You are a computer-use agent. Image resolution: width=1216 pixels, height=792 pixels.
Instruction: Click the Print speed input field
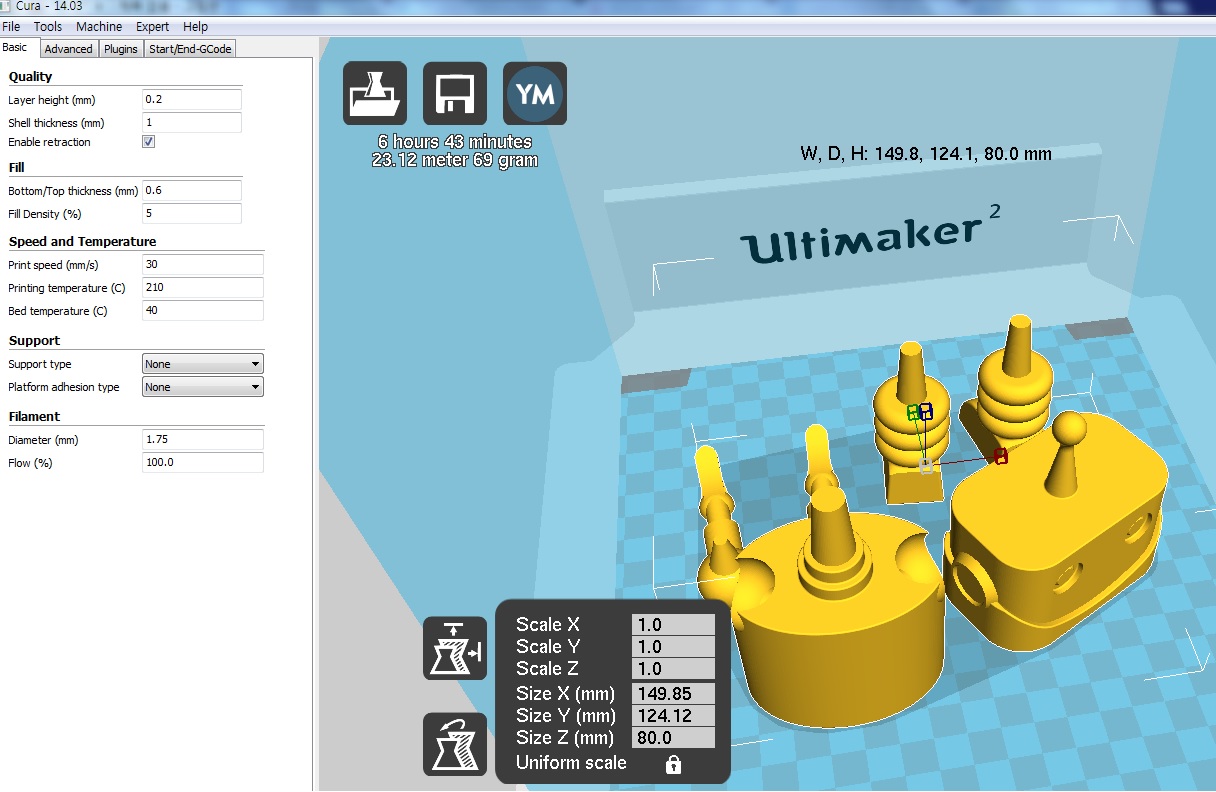pos(203,265)
